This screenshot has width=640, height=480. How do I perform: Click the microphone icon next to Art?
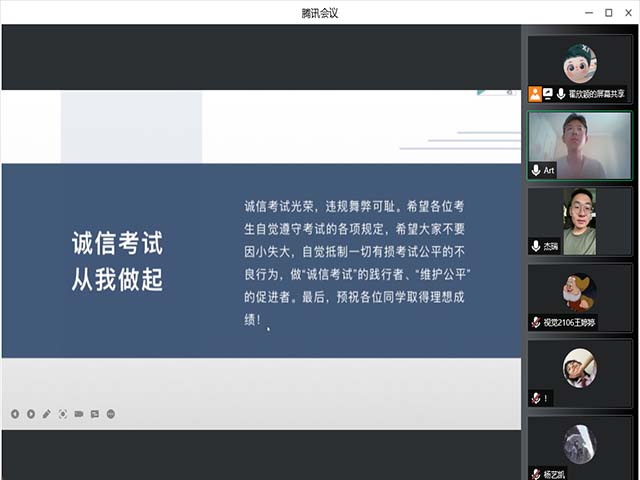[x=536, y=170]
